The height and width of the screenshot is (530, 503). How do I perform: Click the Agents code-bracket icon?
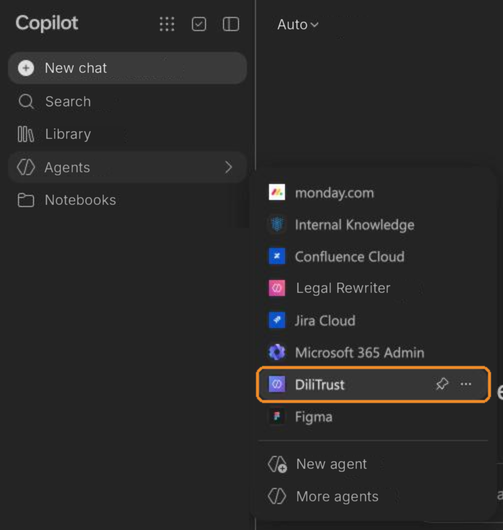tap(26, 167)
